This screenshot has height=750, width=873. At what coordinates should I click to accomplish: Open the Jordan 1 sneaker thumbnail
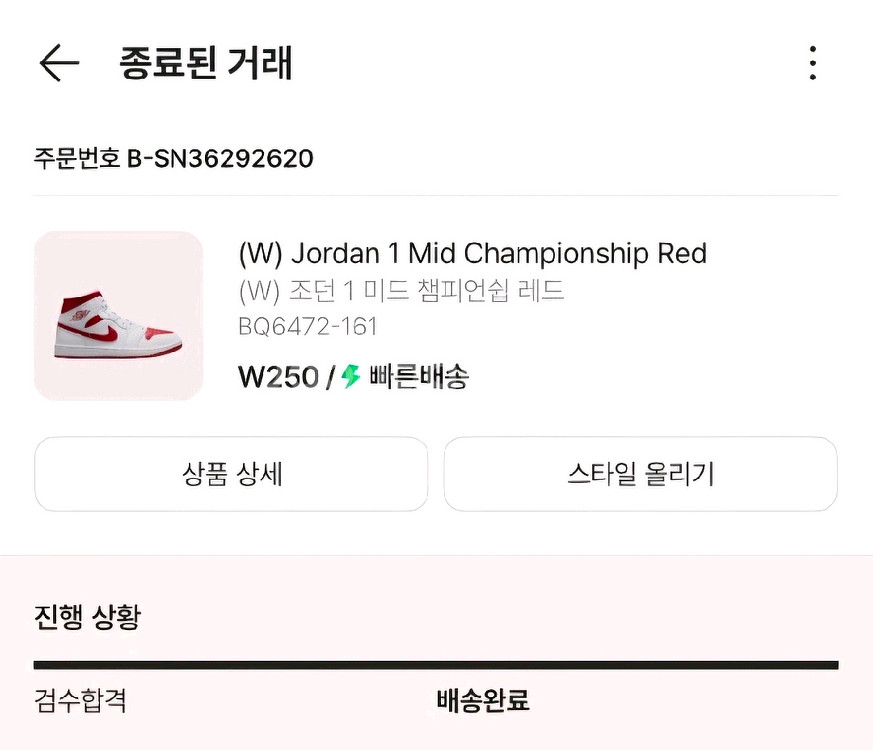coord(118,316)
